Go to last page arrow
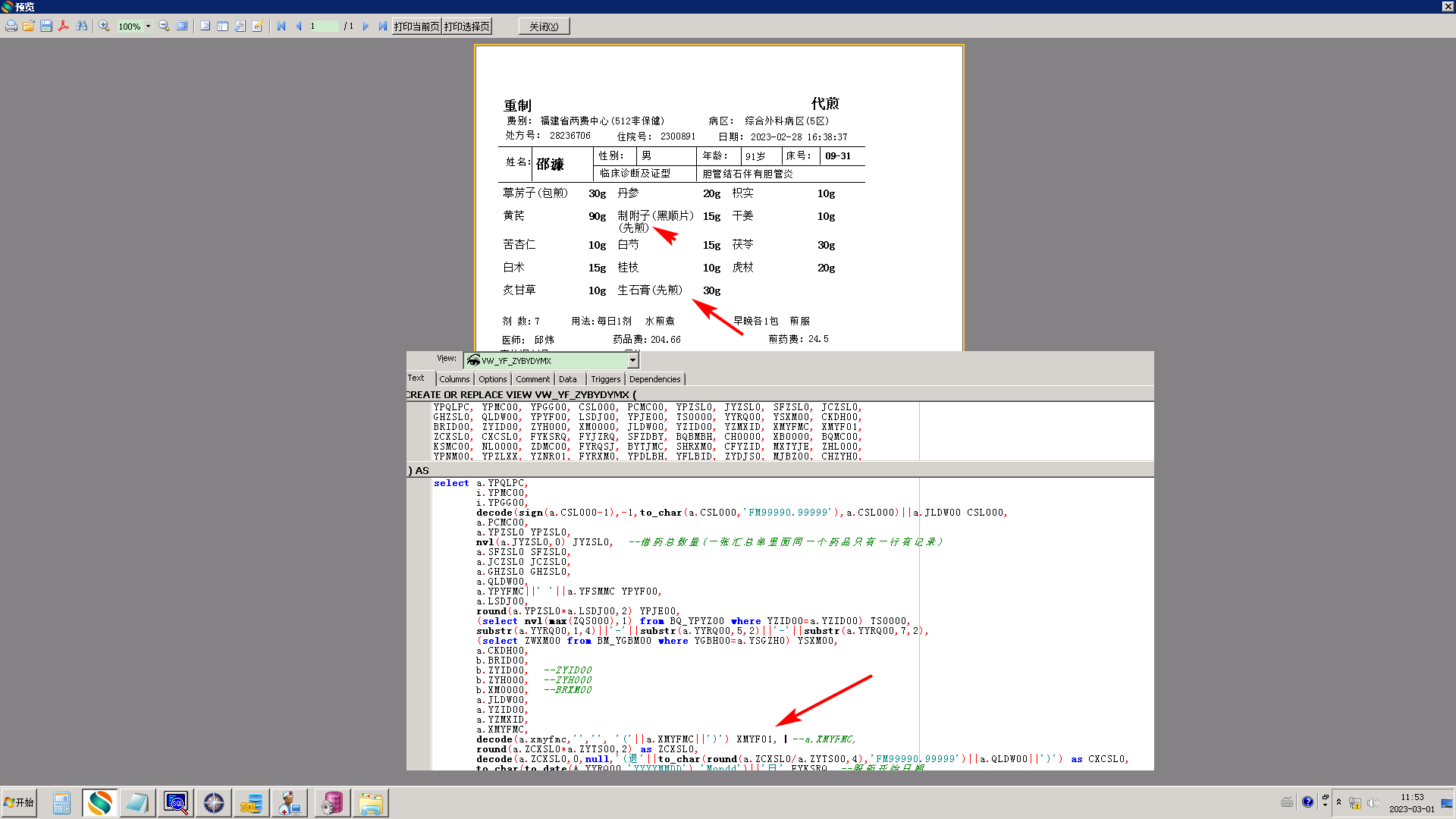The width and height of the screenshot is (1456, 819). (x=383, y=27)
